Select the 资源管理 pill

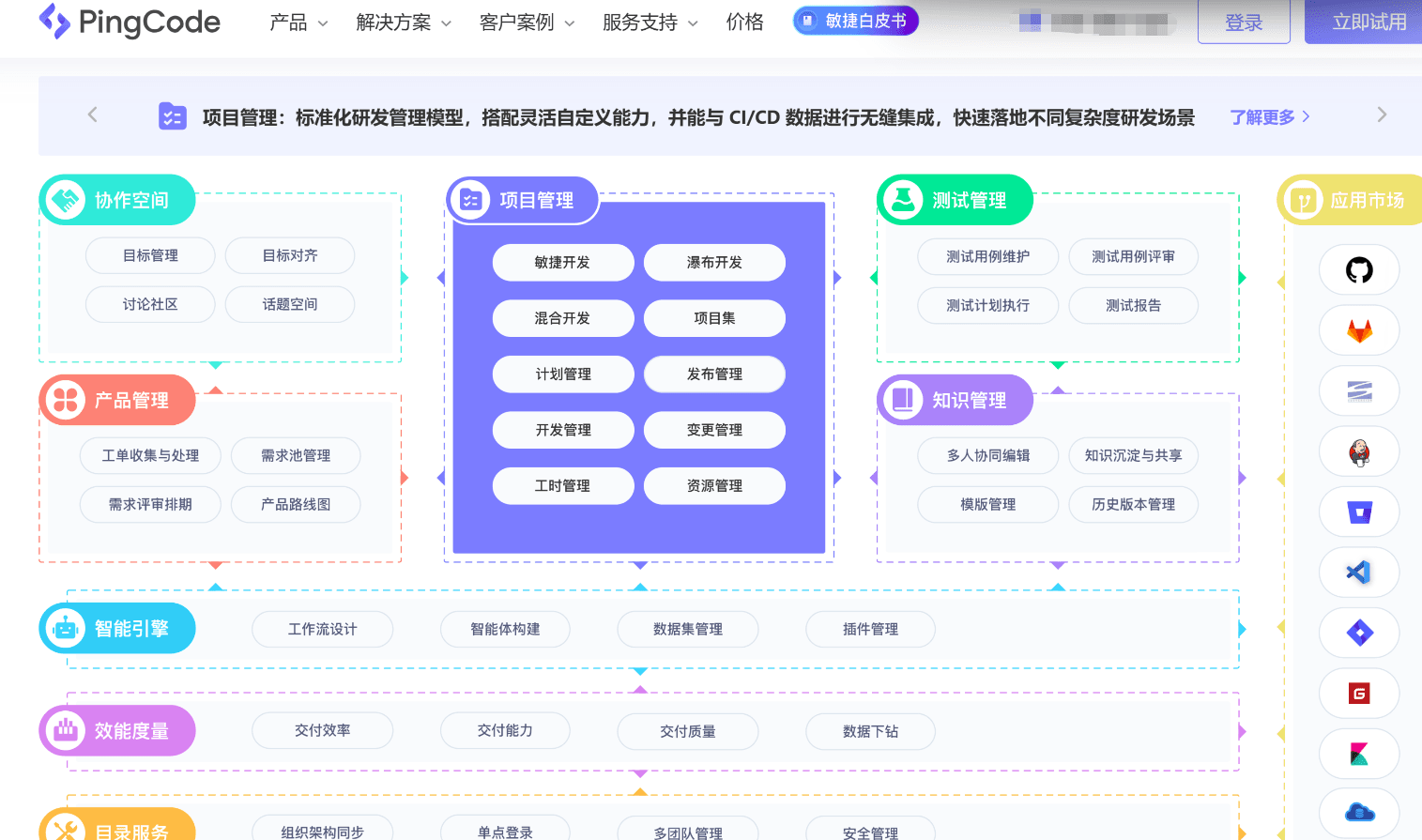click(714, 485)
